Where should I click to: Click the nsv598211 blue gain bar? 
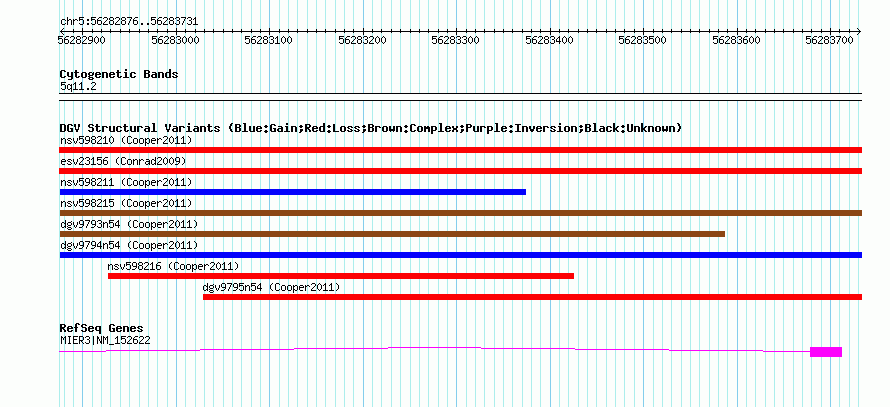[293, 192]
